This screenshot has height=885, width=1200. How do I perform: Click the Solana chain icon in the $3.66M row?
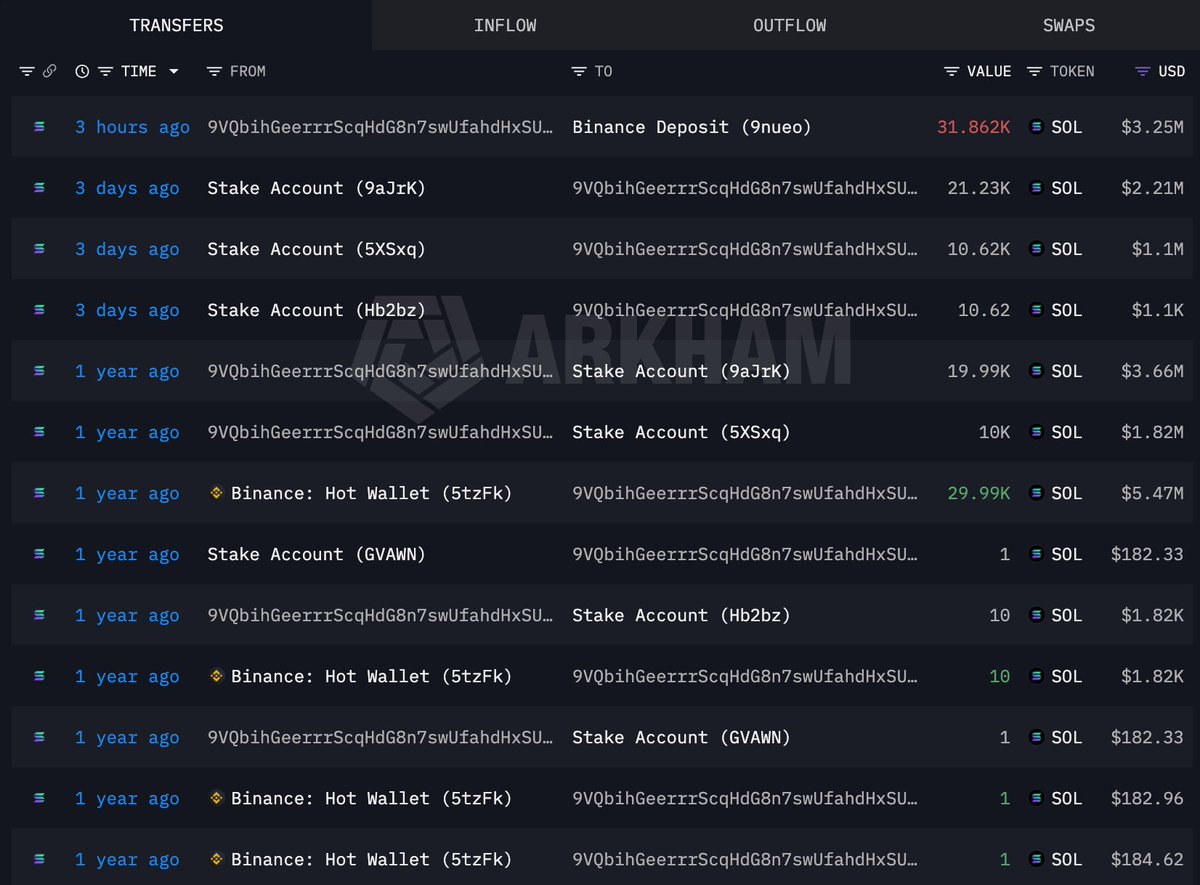(39, 371)
